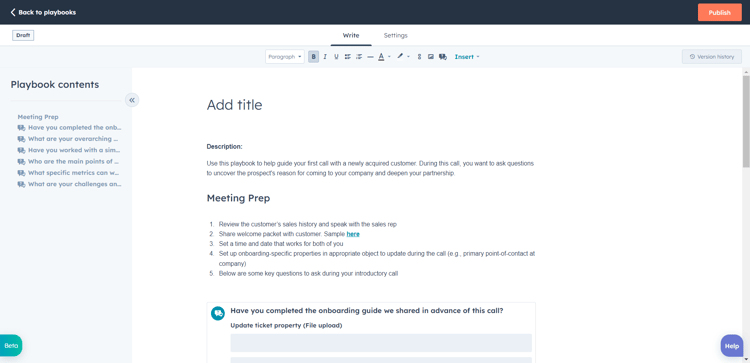Image resolution: width=750 pixels, height=363 pixels.
Task: Click 'Below are some key questions' list item
Action: point(309,274)
